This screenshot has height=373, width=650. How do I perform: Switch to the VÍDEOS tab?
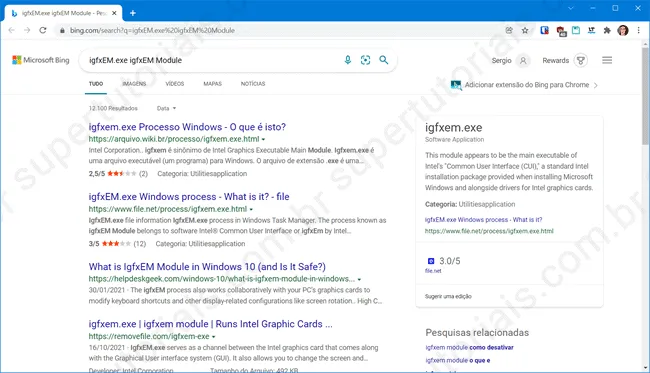click(x=175, y=84)
